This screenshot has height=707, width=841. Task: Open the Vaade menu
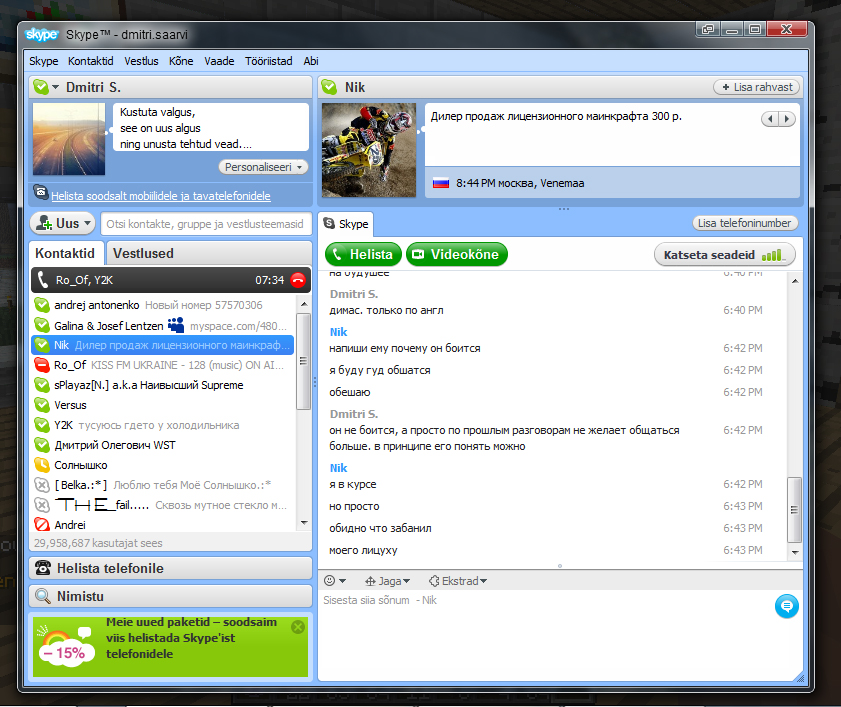coord(219,61)
